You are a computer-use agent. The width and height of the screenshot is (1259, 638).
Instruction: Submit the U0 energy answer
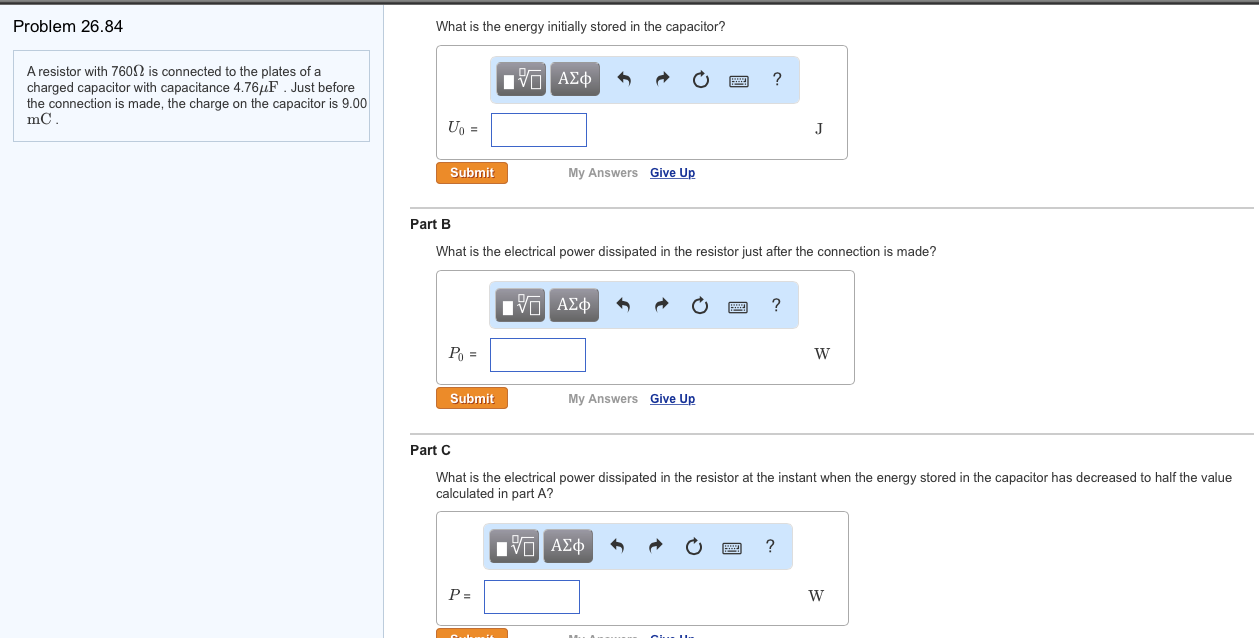[x=472, y=173]
